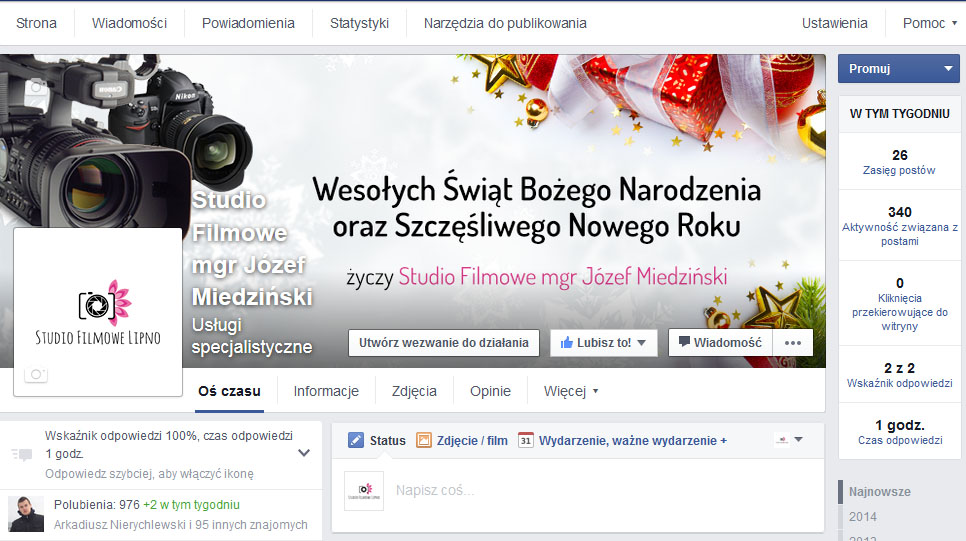
Task: Select Zdjęcie / film option
Action: [x=472, y=441]
